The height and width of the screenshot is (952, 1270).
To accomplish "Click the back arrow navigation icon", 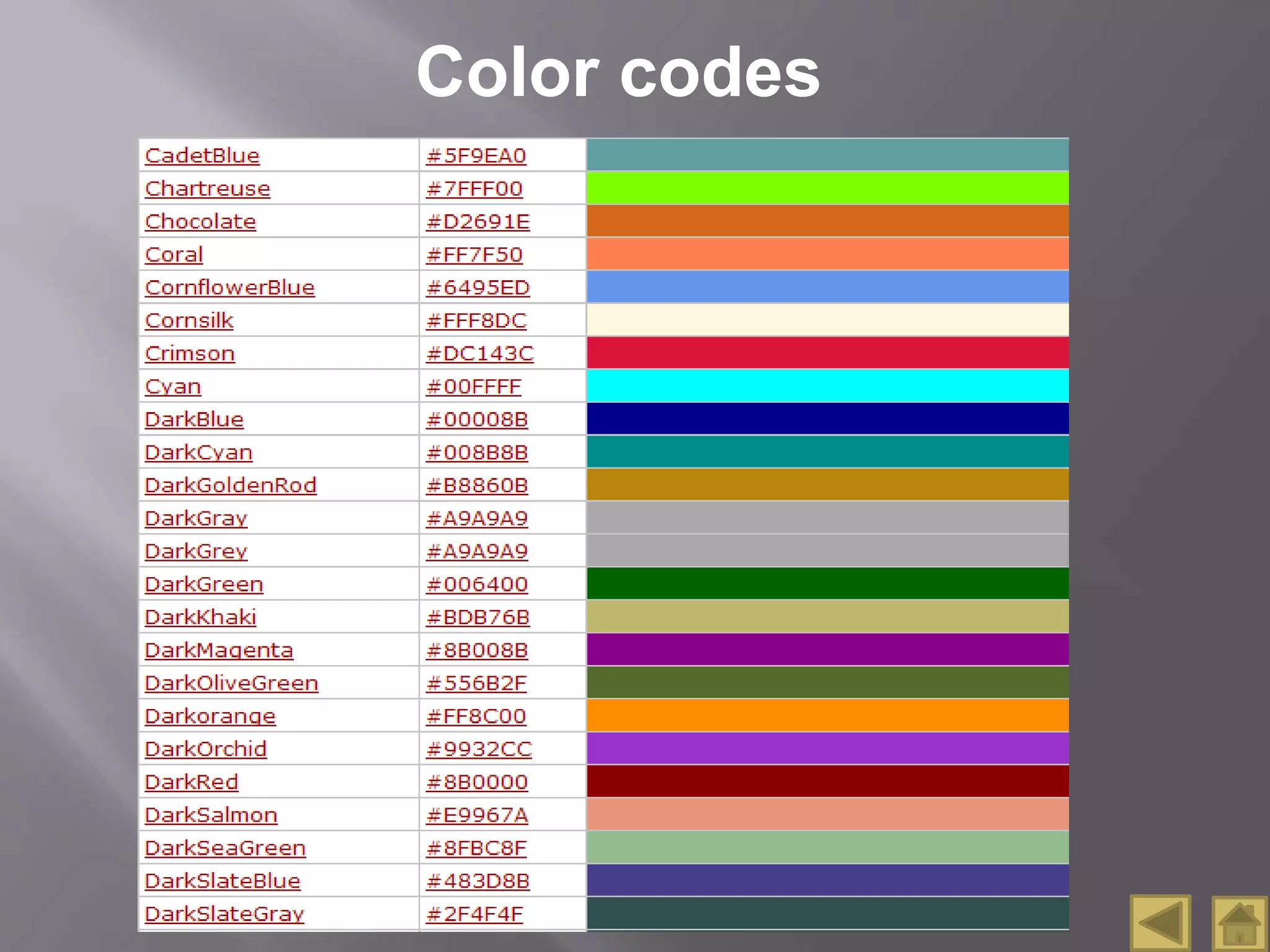I will tap(1160, 922).
